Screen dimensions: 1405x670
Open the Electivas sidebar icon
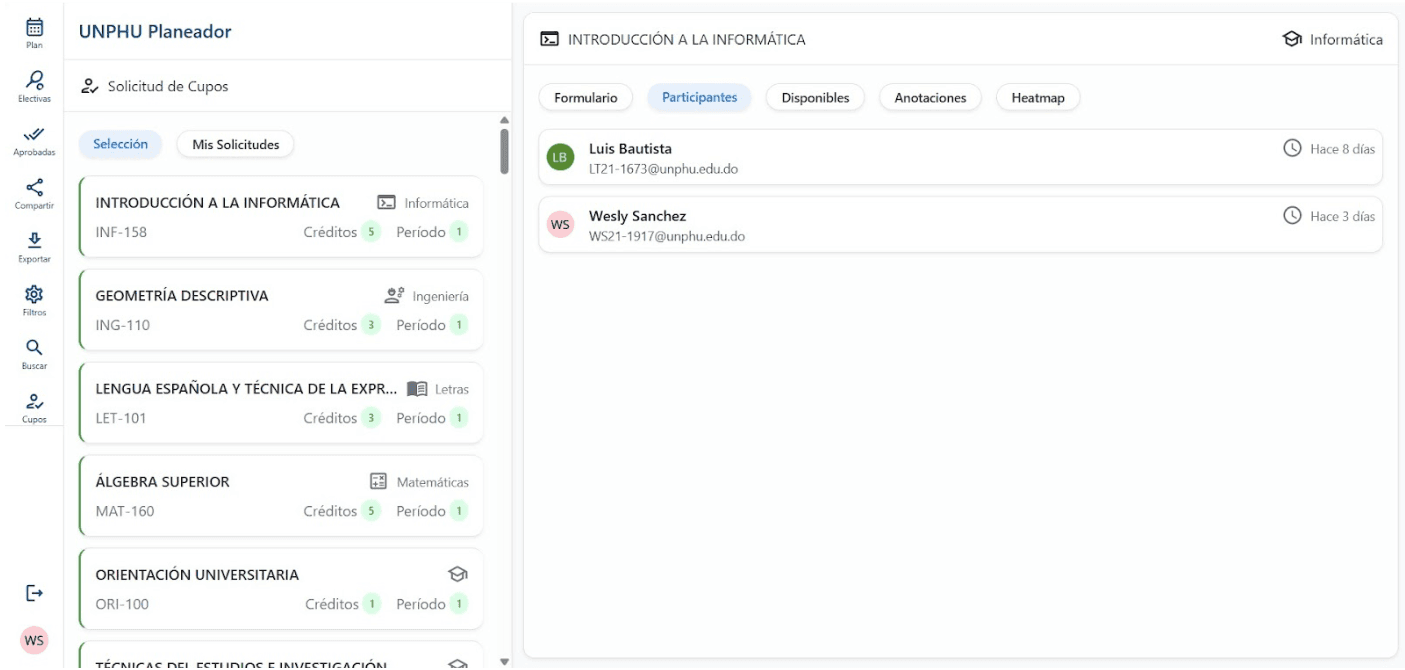point(34,80)
